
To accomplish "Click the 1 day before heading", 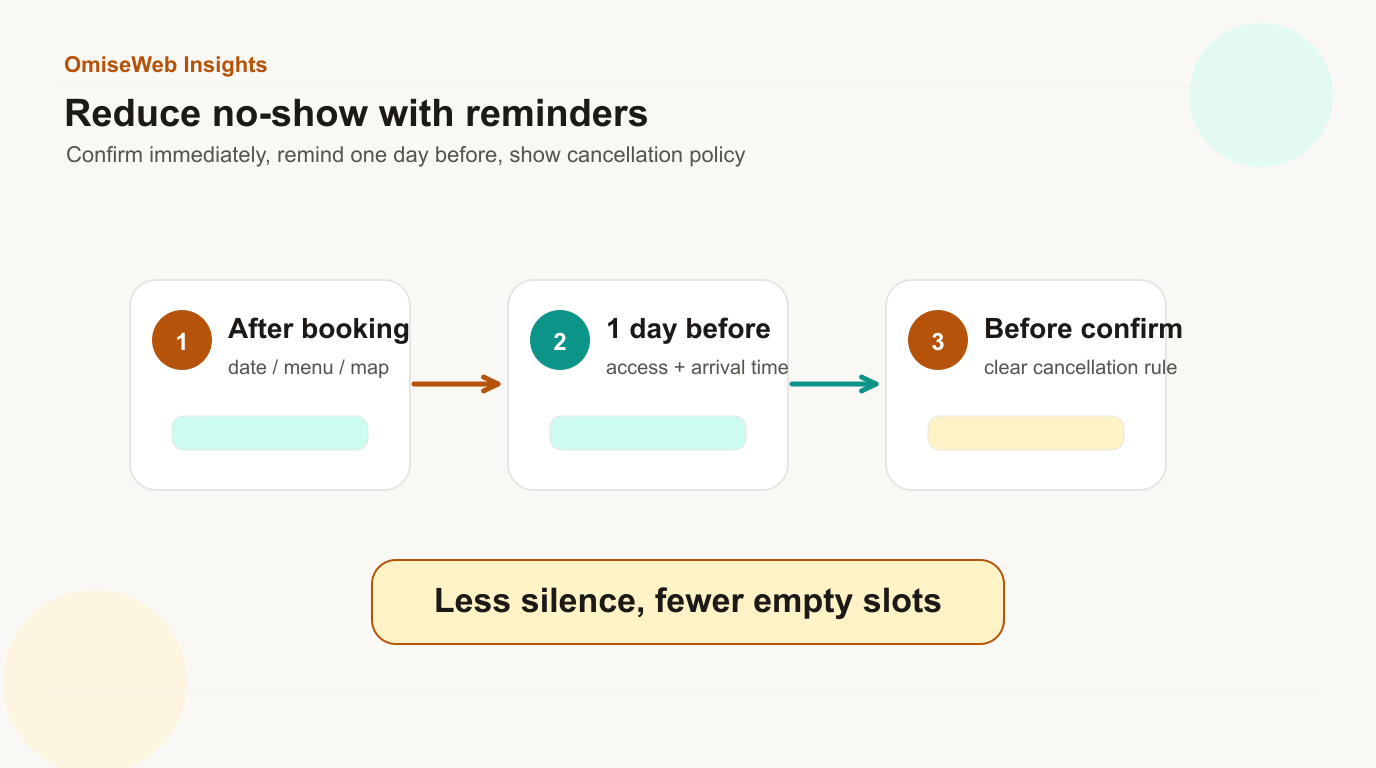I will coord(688,329).
